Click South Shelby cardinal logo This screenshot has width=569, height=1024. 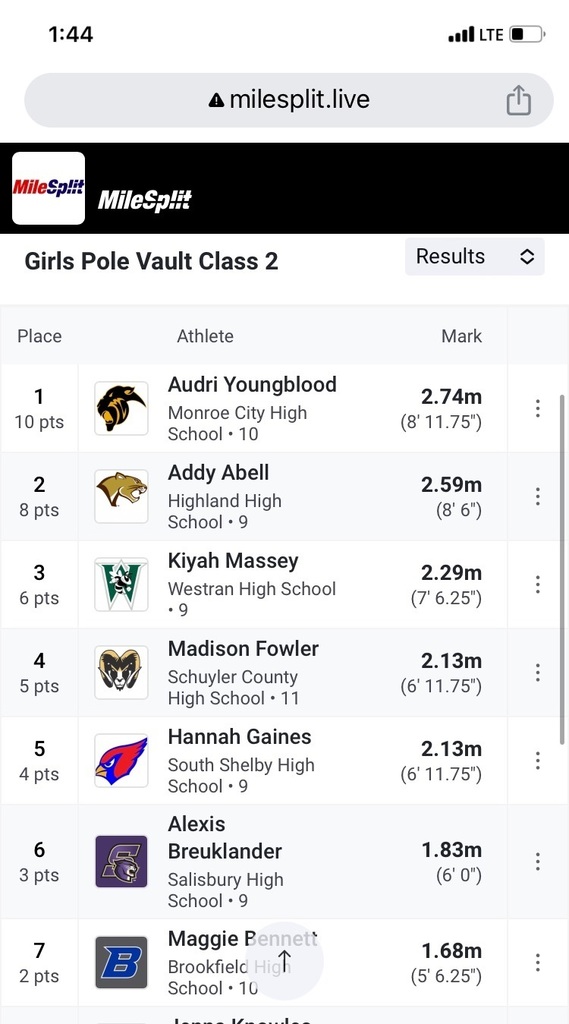[x=122, y=760]
